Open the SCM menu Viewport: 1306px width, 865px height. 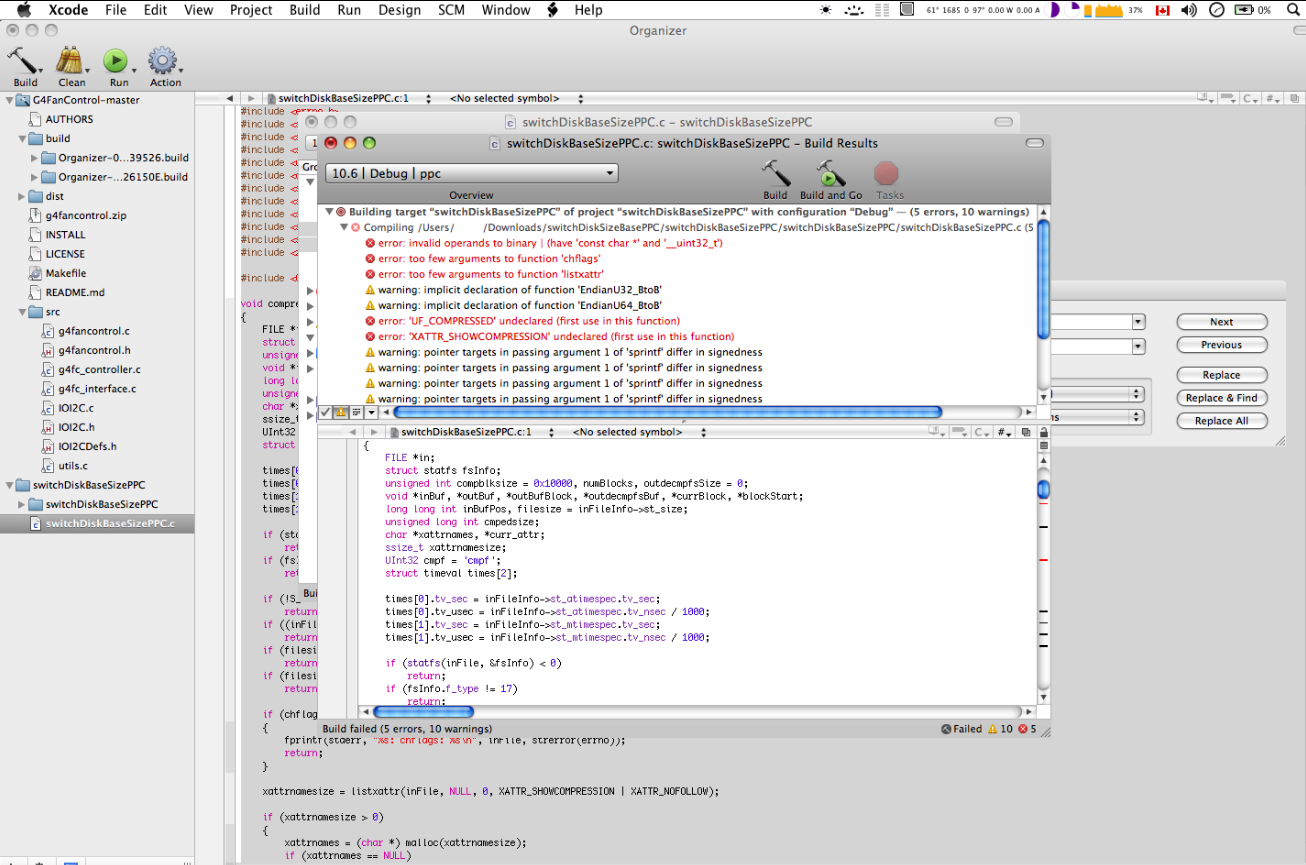pyautogui.click(x=451, y=10)
